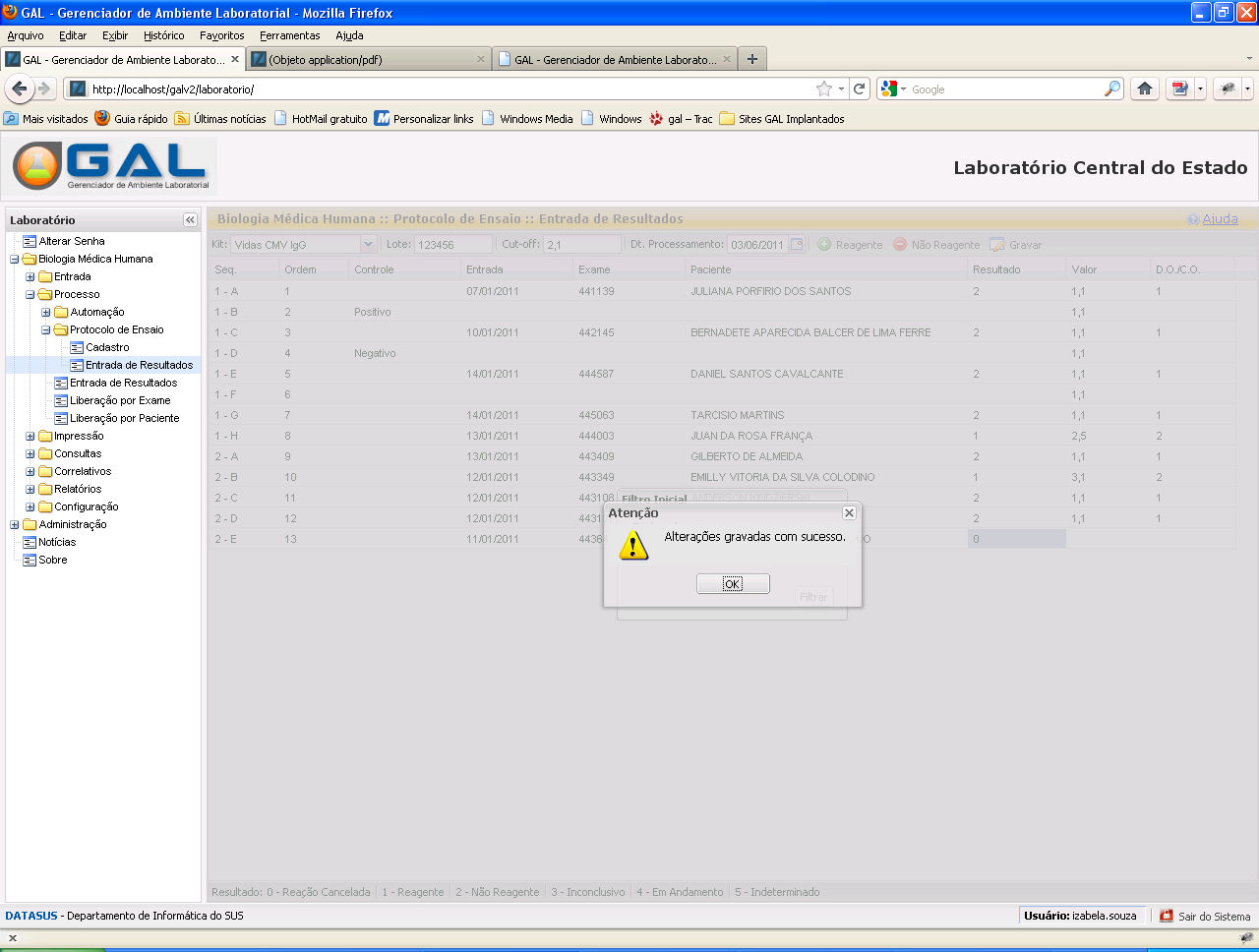Close the Atenção dialog with the X
Image resolution: width=1259 pixels, height=952 pixels.
(850, 512)
